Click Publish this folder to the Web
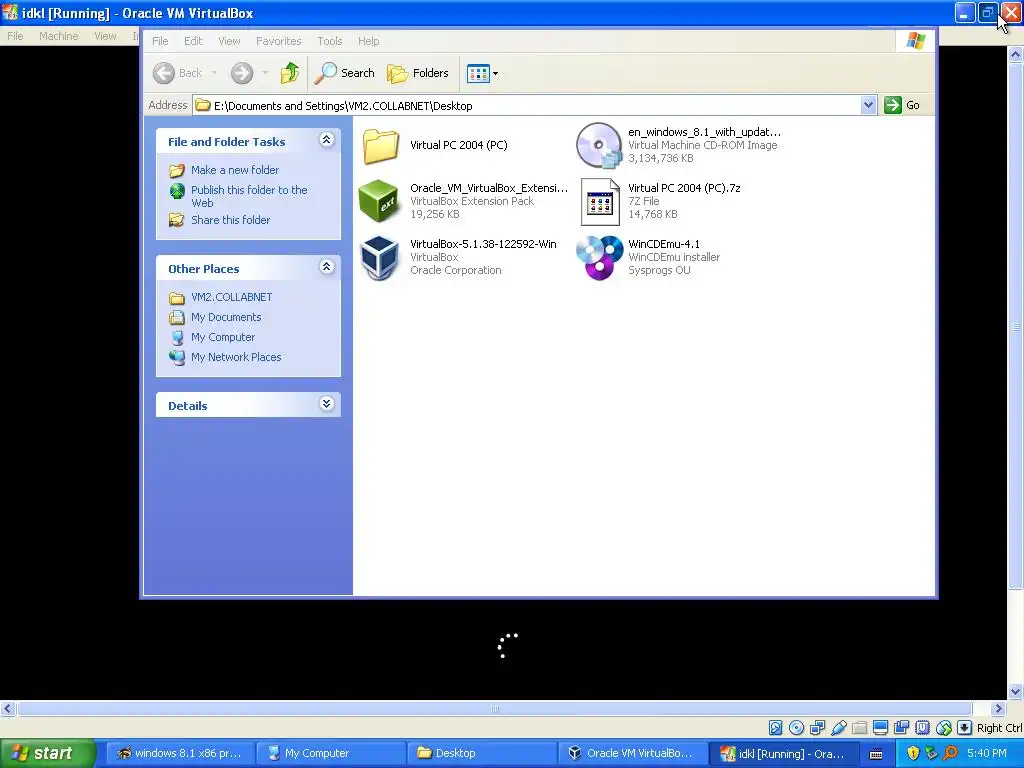The image size is (1024, 768). coord(249,196)
